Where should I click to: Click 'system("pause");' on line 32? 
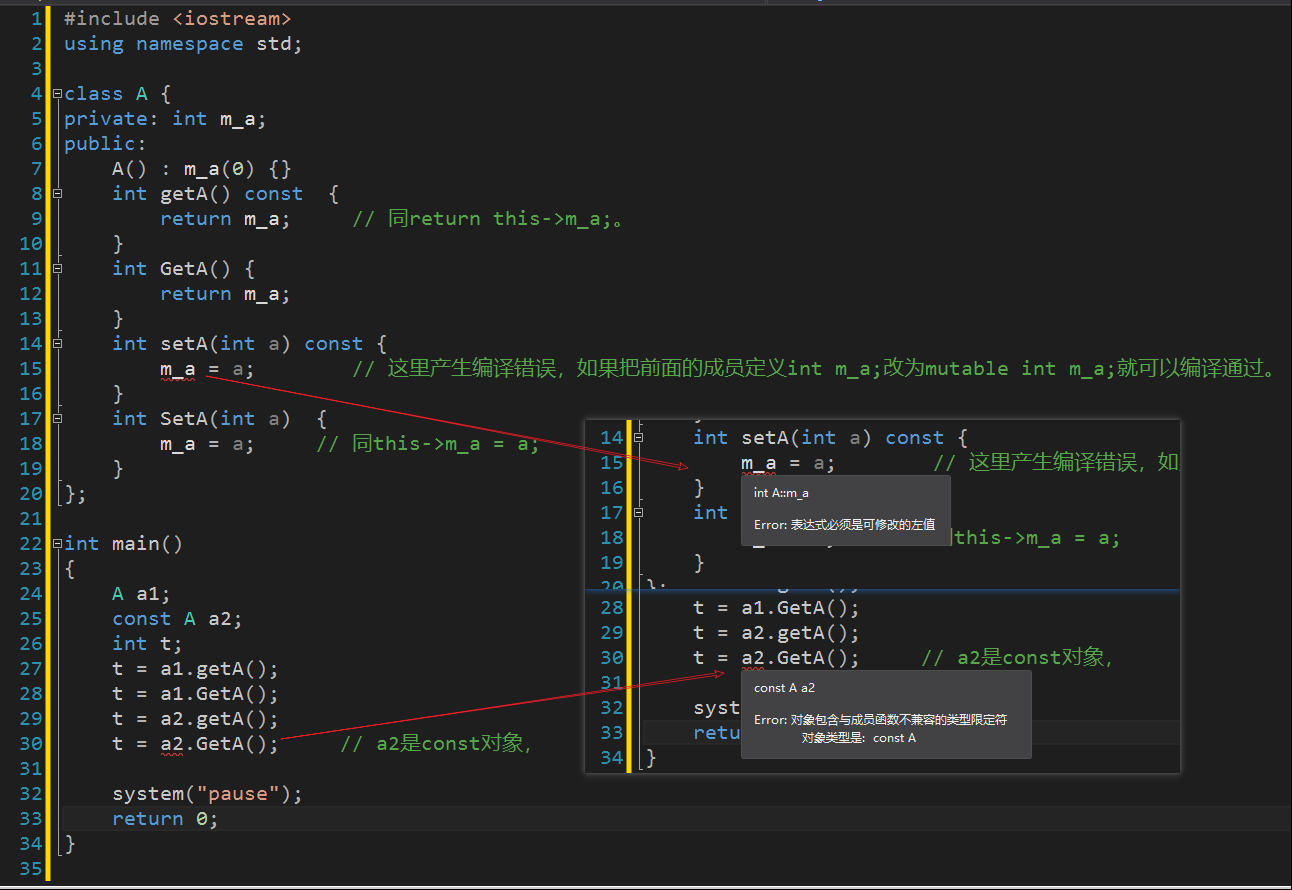tap(207, 793)
